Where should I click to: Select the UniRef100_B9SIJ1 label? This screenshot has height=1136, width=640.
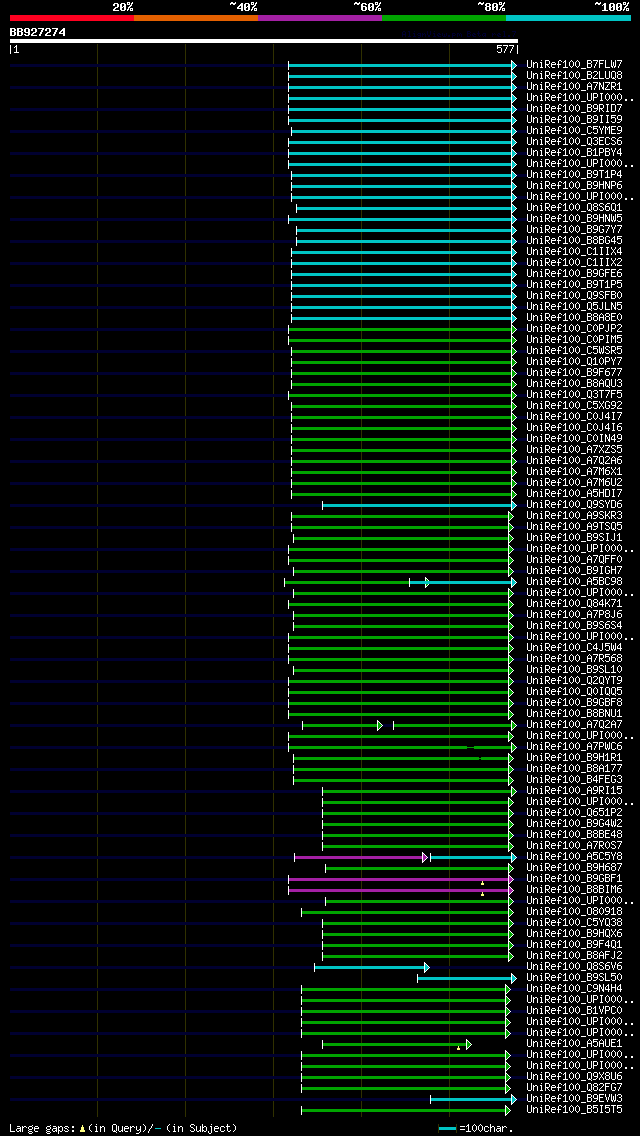tap(575, 537)
